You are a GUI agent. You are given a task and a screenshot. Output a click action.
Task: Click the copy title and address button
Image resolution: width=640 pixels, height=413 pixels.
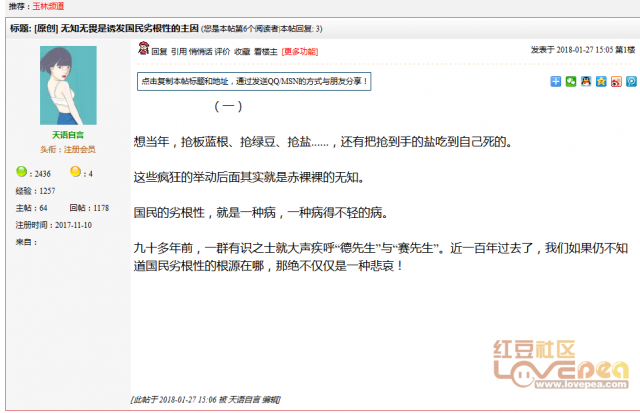point(254,81)
